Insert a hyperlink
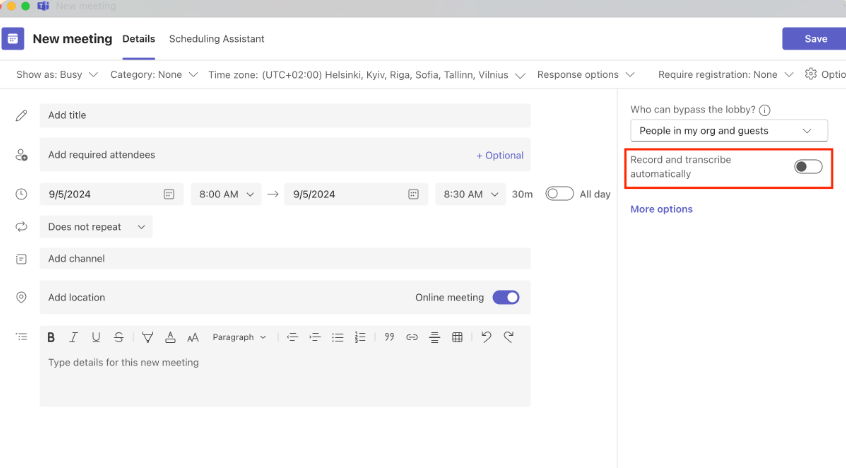The height and width of the screenshot is (468, 846). [x=412, y=337]
